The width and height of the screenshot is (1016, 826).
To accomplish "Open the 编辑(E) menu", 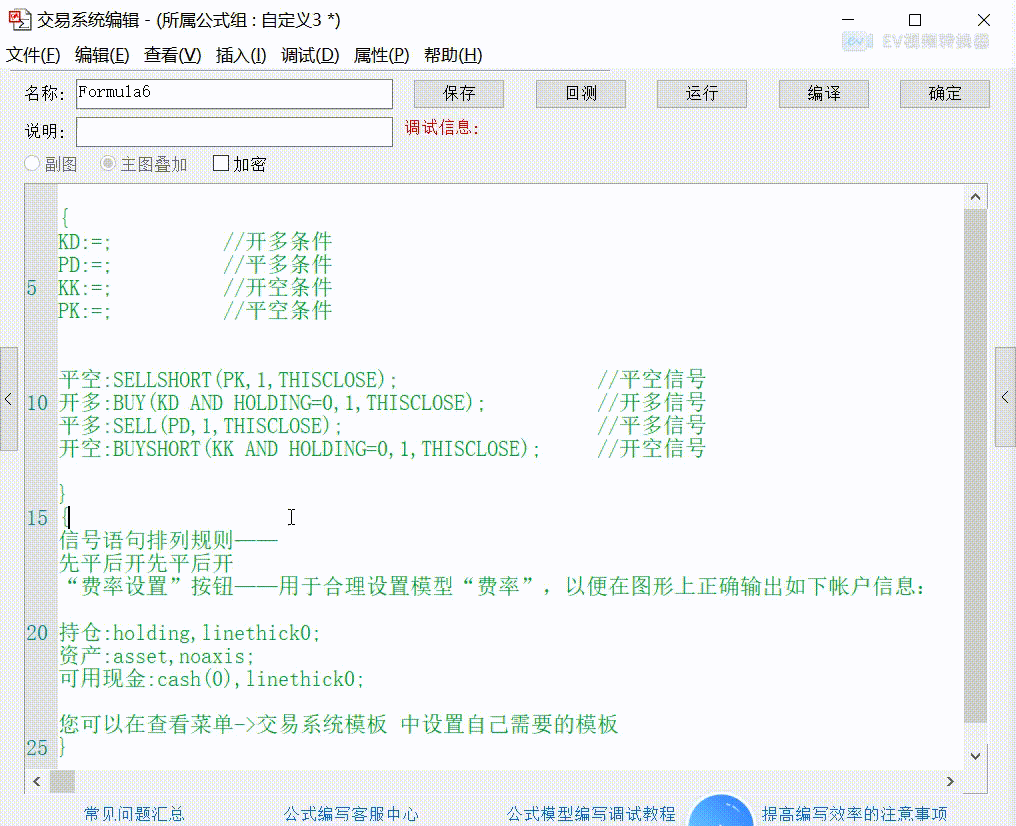I will (x=102, y=56).
